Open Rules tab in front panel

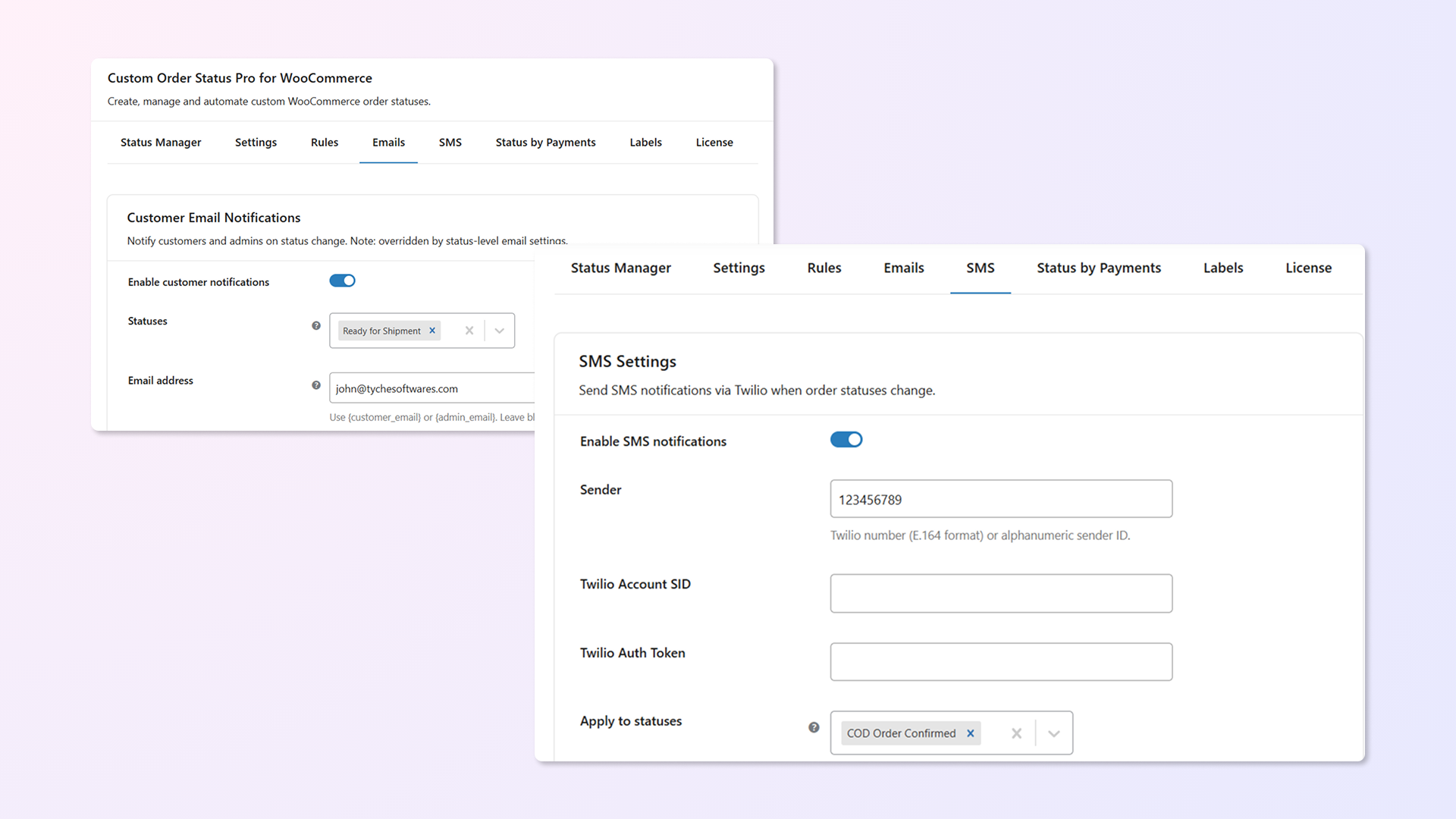(824, 268)
